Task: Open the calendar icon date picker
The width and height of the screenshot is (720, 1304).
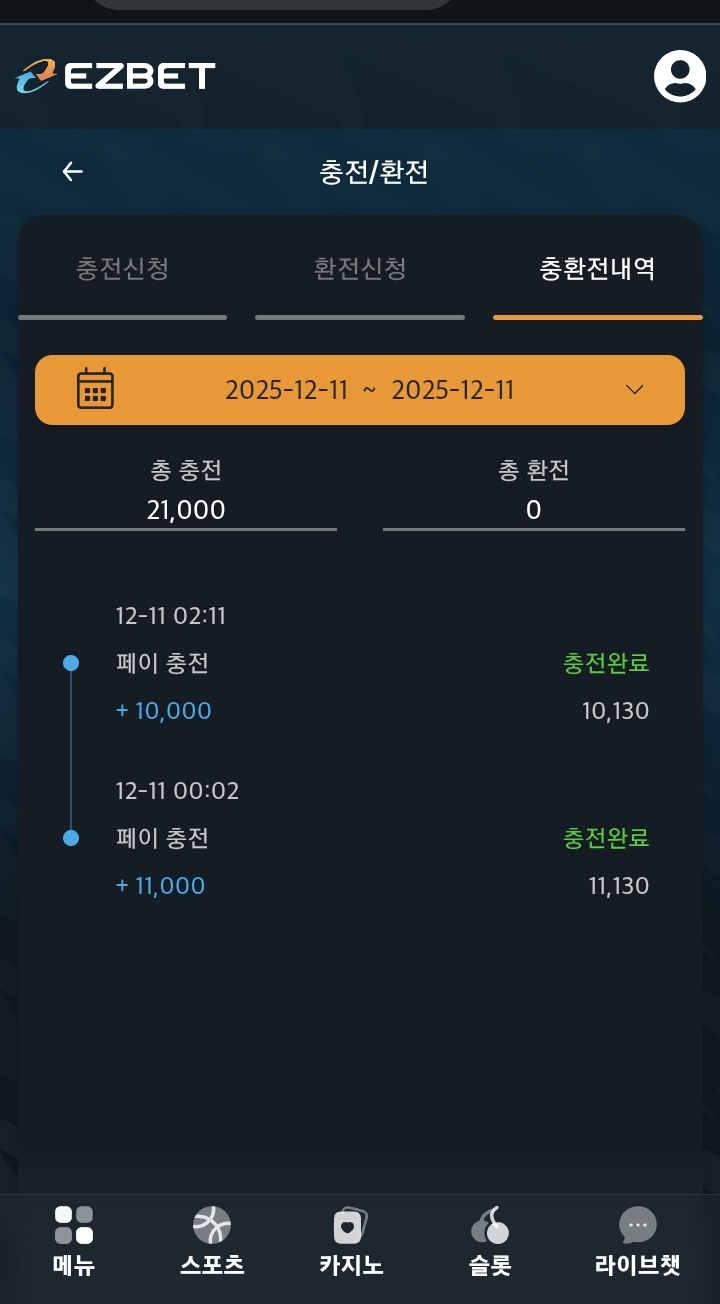Action: (x=95, y=389)
